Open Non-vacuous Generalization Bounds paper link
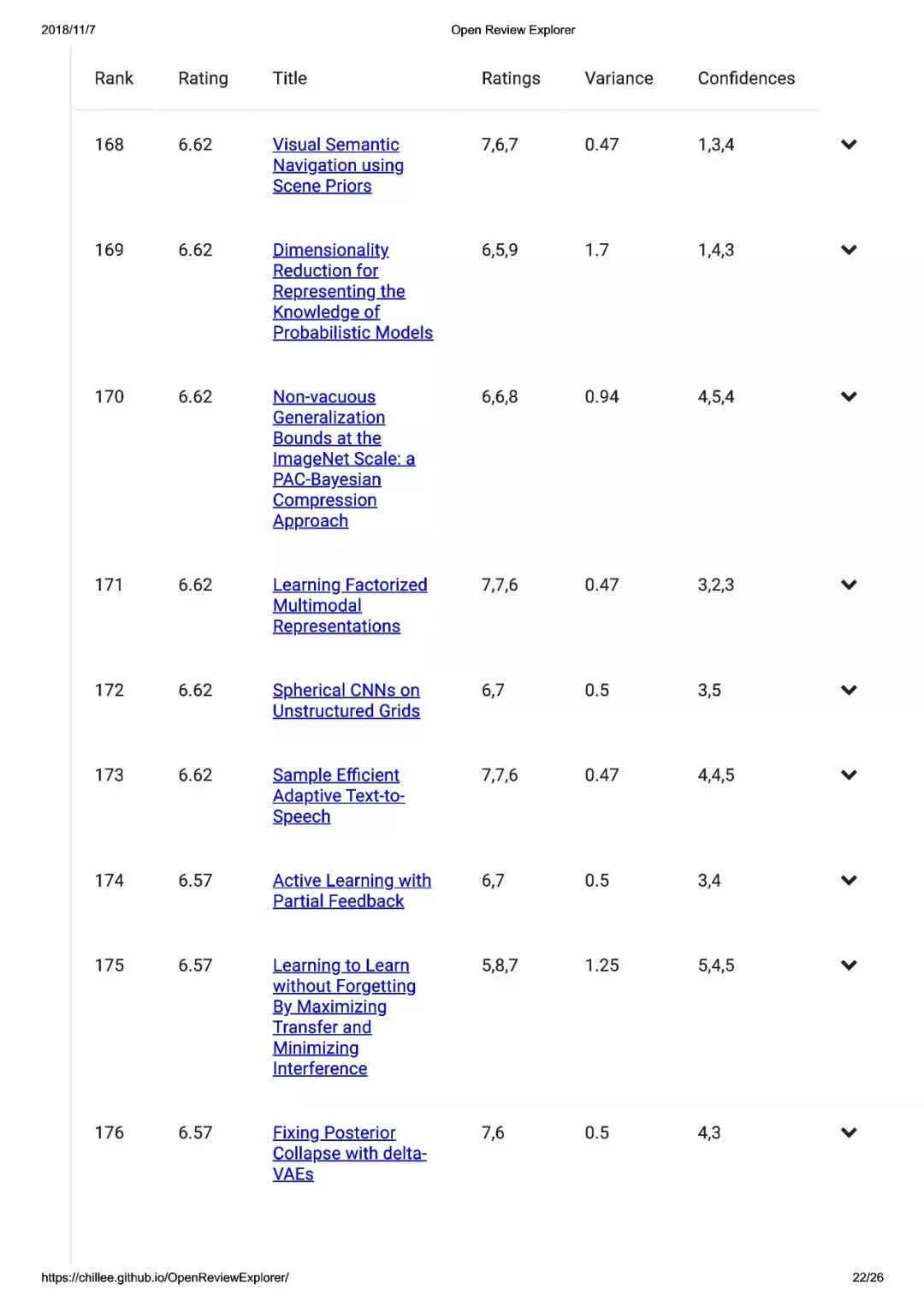The image size is (924, 1307). (x=344, y=459)
